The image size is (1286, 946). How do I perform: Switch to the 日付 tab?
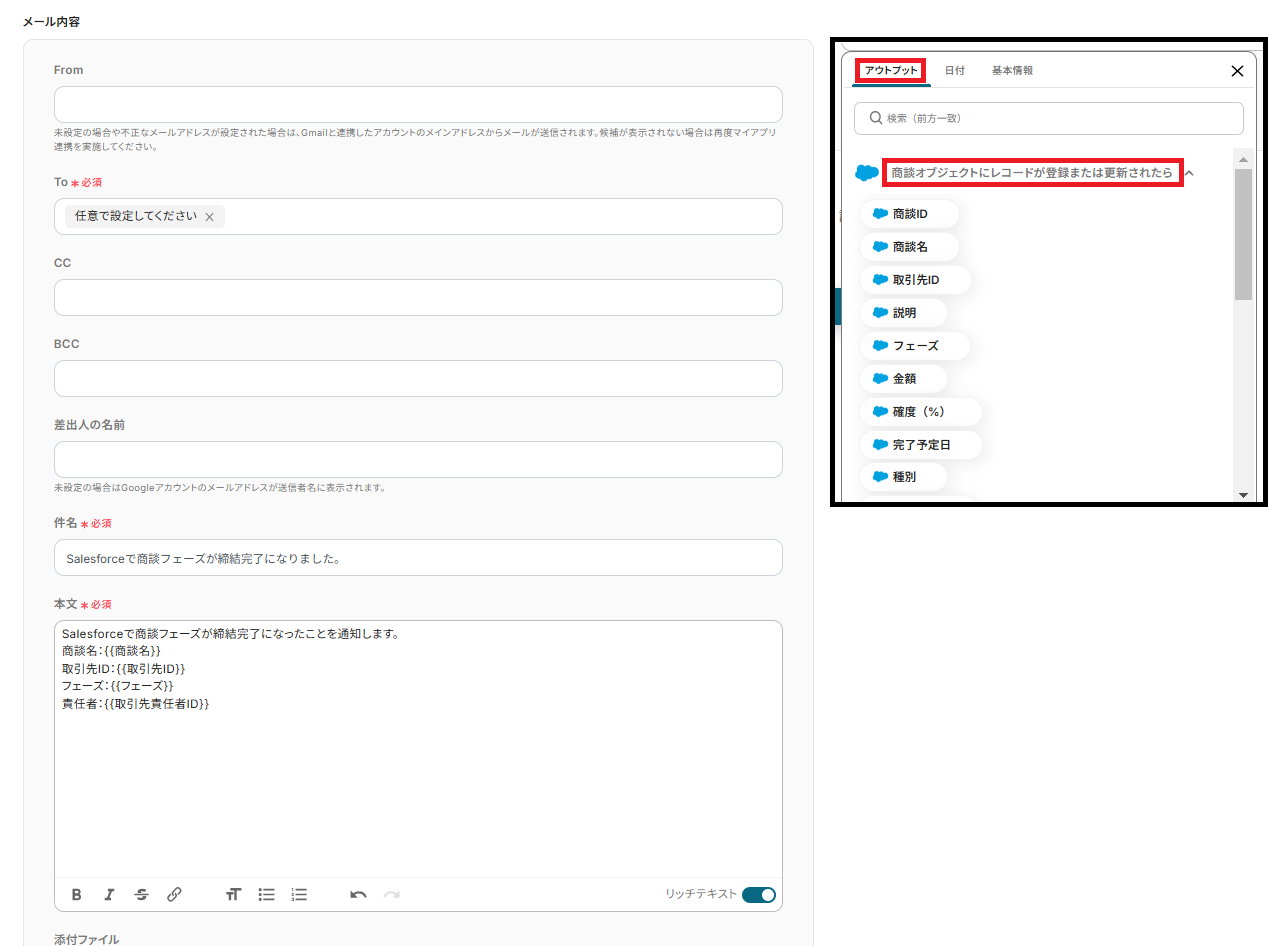coord(955,71)
